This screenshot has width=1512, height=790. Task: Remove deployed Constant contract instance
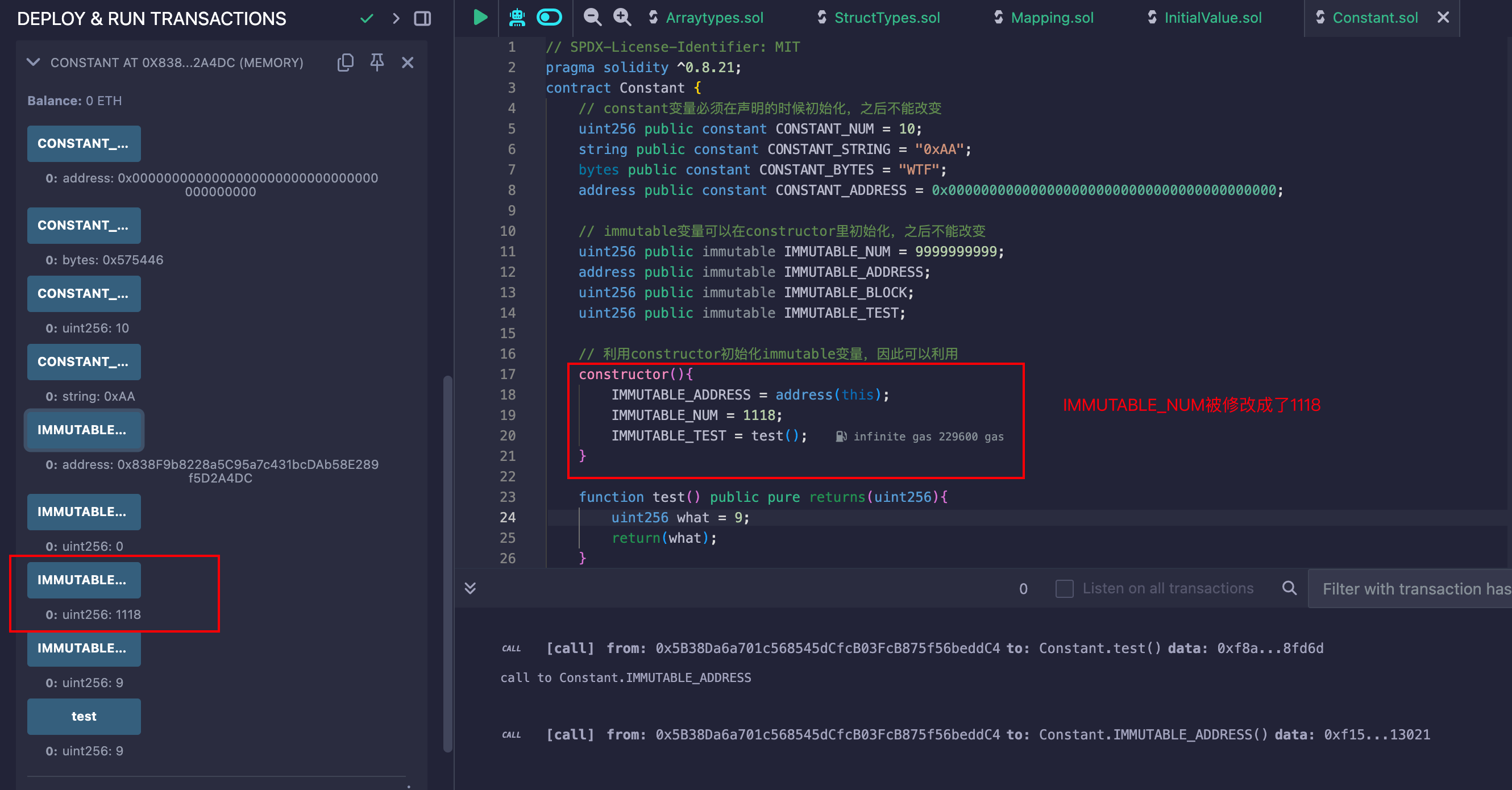click(408, 62)
